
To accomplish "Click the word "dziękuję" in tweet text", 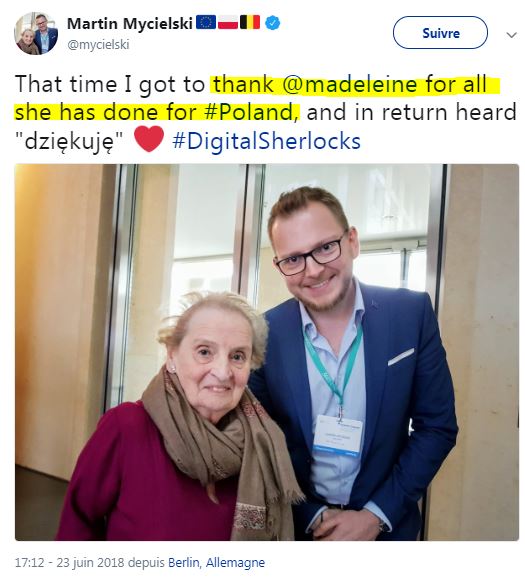I will pyautogui.click(x=69, y=142).
